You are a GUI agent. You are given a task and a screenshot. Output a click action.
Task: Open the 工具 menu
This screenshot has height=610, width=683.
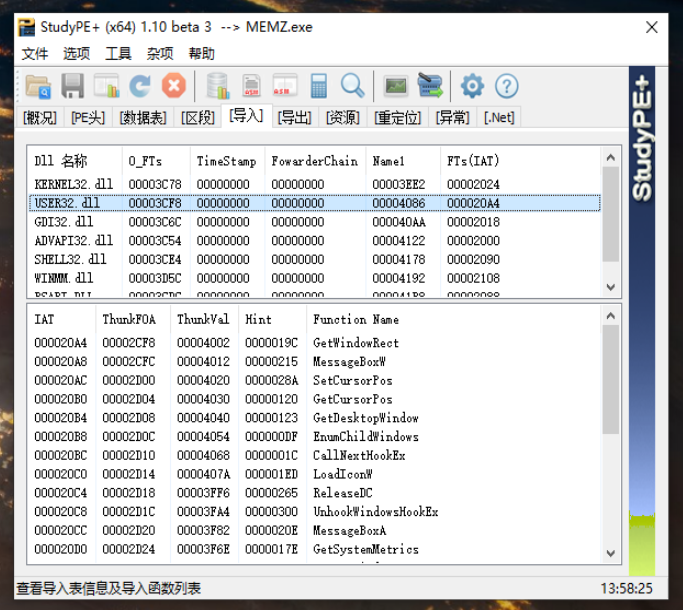[118, 54]
